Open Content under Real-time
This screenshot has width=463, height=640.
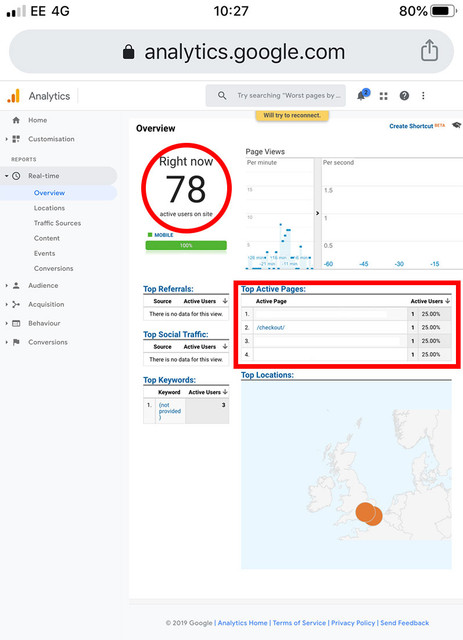coord(47,238)
